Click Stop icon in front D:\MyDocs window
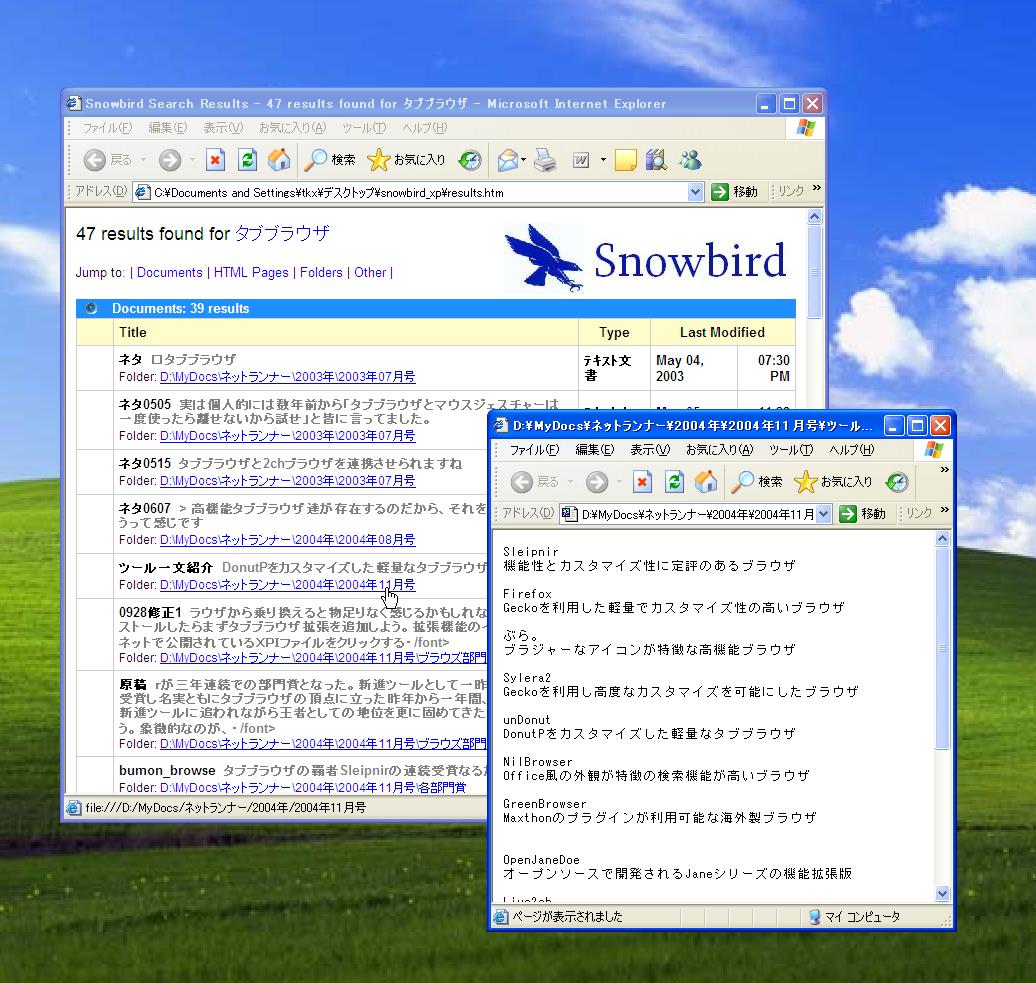 click(642, 482)
